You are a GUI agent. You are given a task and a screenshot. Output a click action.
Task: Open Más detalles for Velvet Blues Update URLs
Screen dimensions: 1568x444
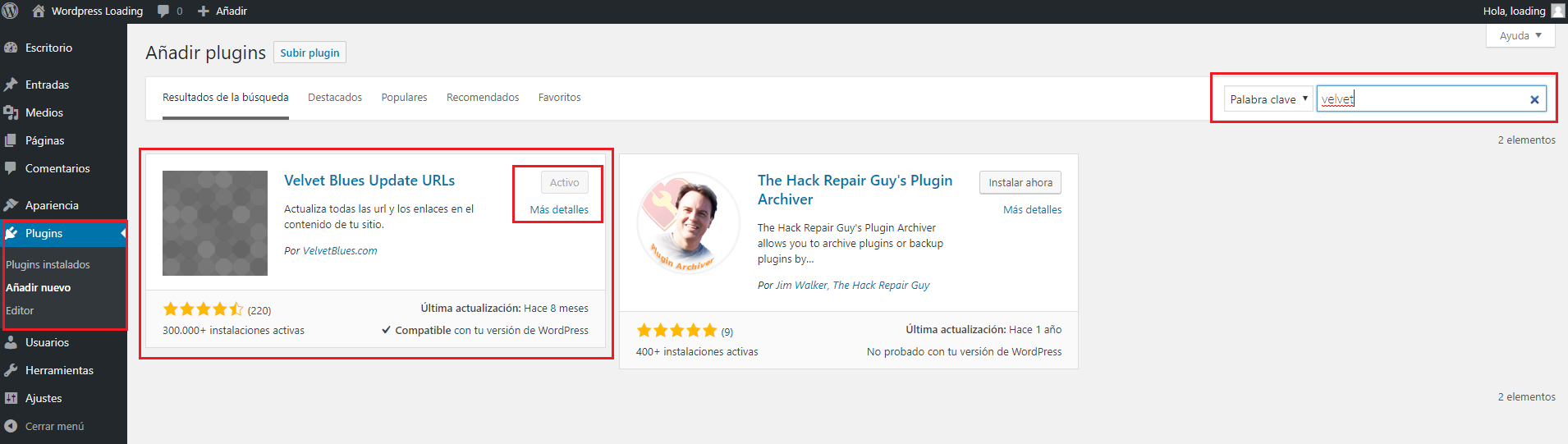(559, 209)
